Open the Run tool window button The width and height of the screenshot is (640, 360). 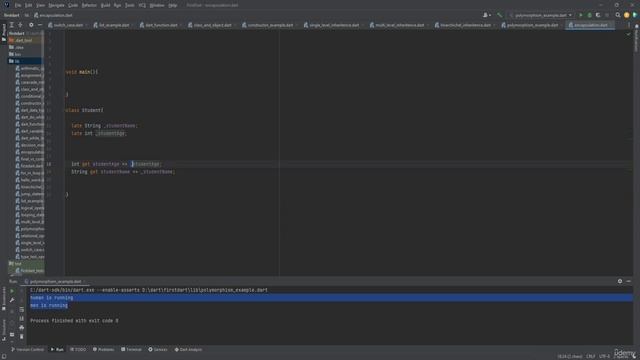pyautogui.click(x=57, y=350)
